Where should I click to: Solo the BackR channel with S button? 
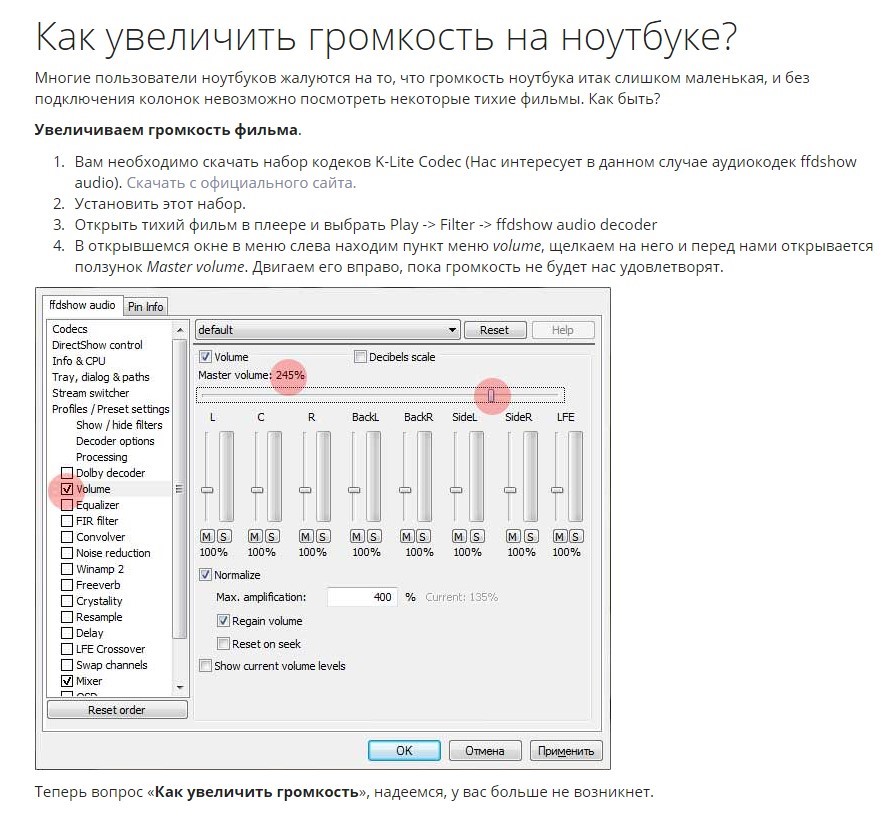tap(425, 536)
